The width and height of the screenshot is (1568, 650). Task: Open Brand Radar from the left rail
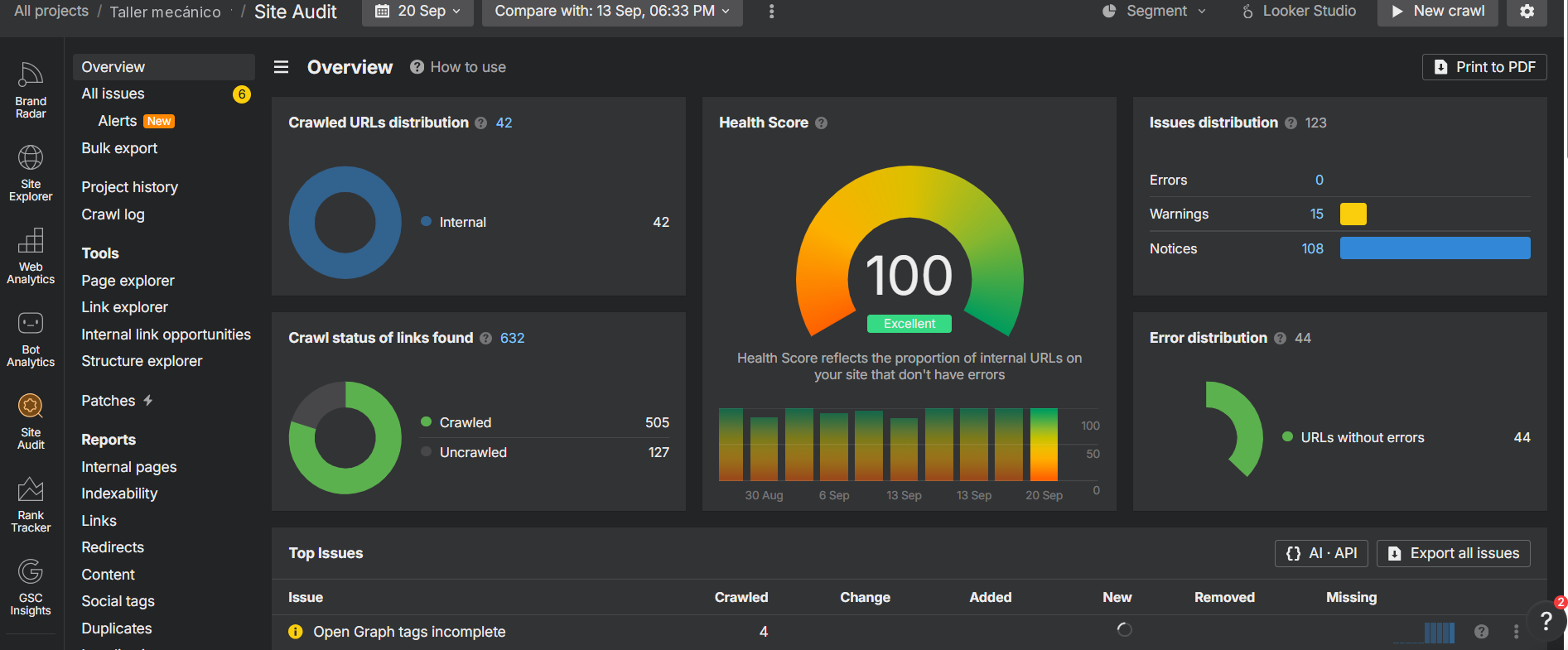(31, 90)
